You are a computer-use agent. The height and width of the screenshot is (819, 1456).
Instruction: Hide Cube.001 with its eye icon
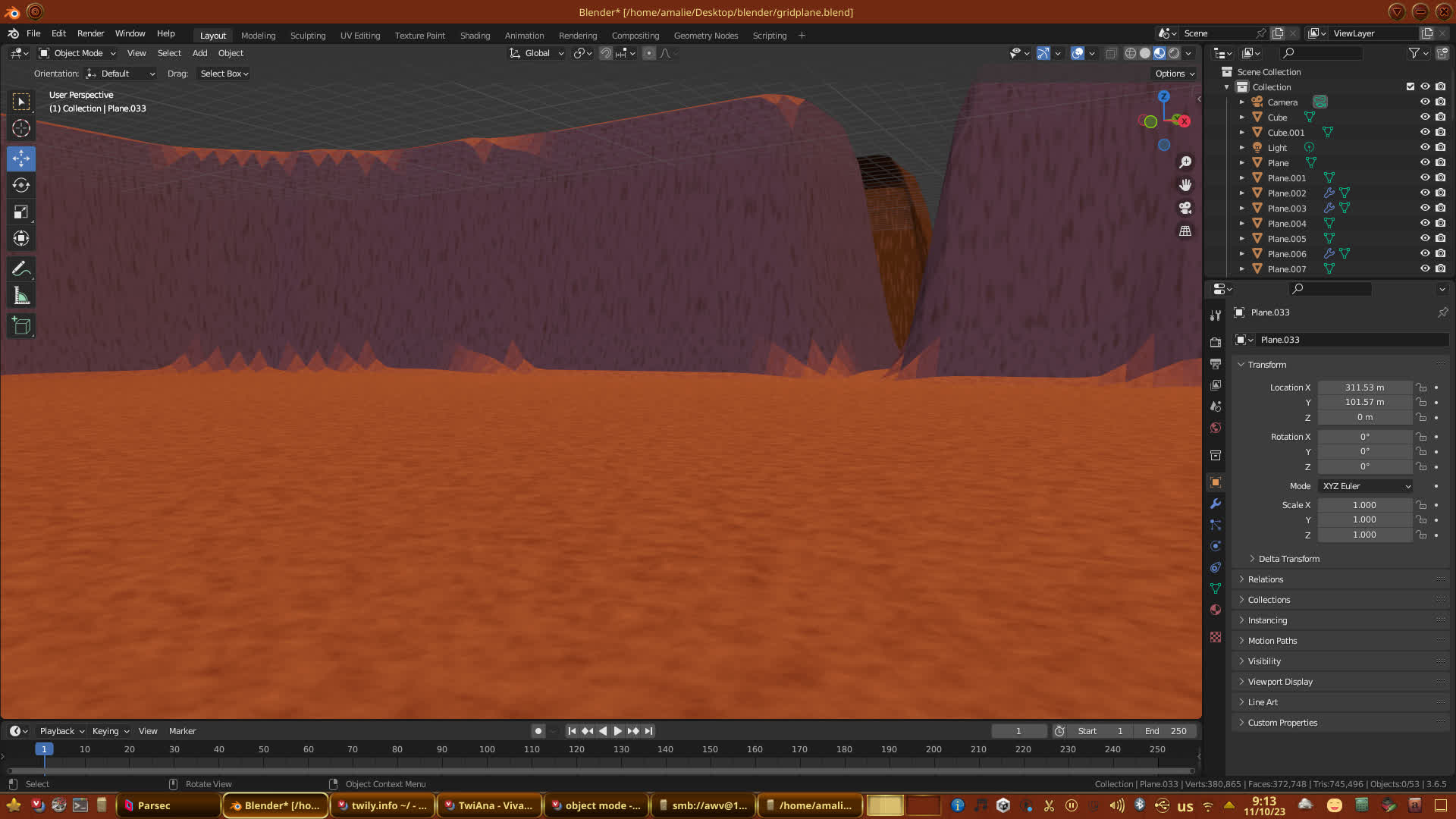(1425, 132)
